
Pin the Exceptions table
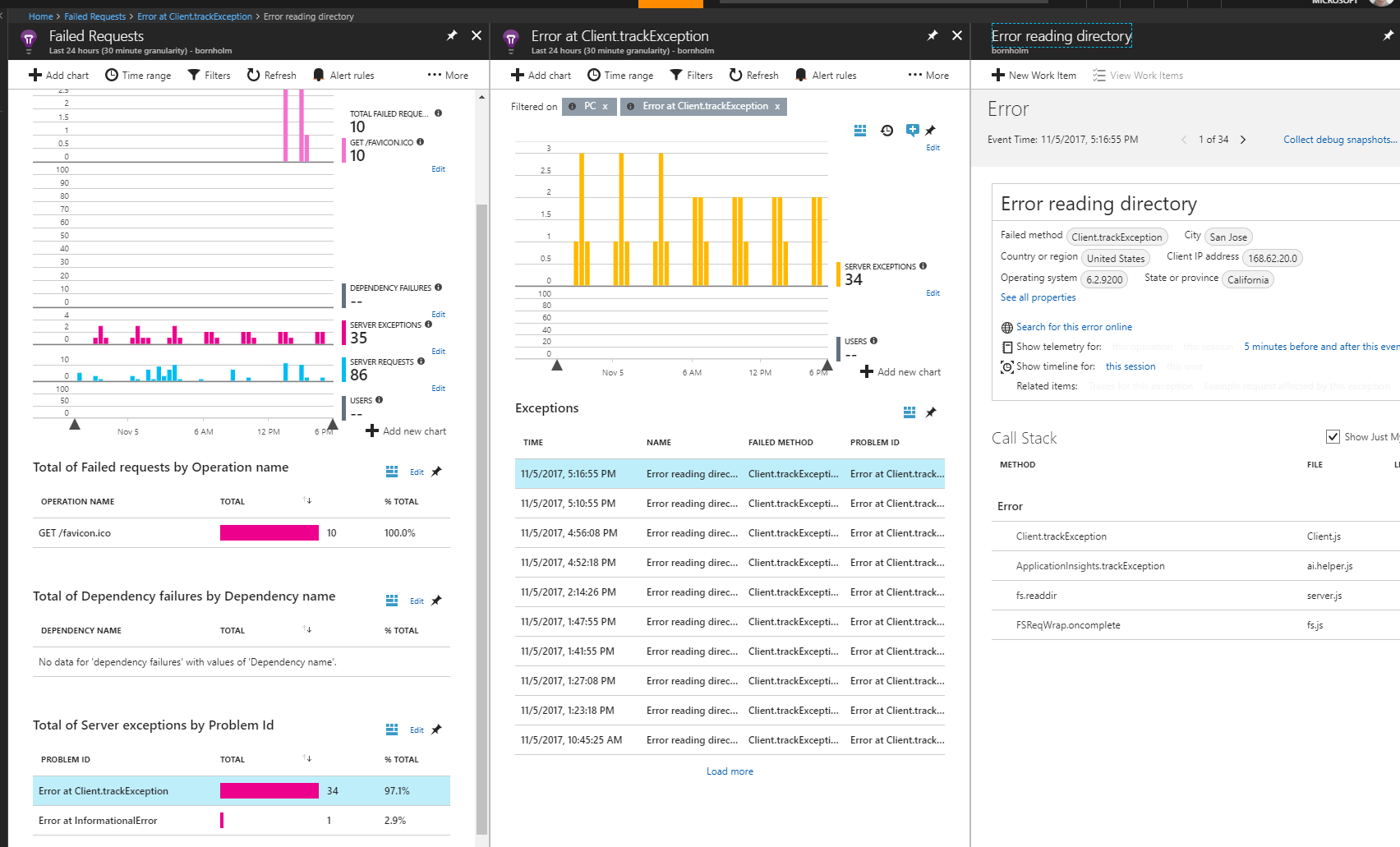click(931, 412)
